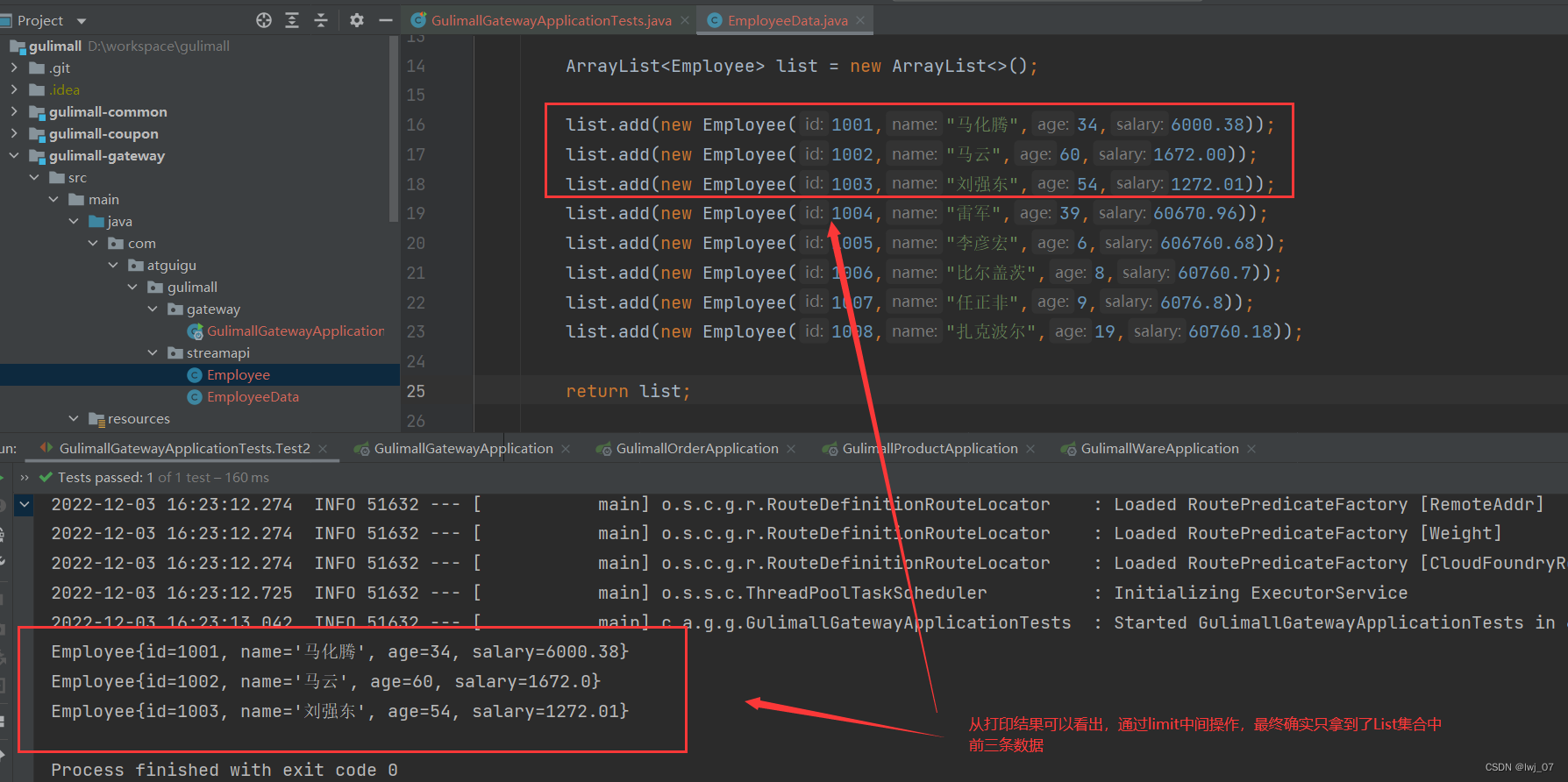This screenshot has height=782, width=1568.
Task: Close the GulimallGatewayApplication run tab
Action: pyautogui.click(x=566, y=449)
